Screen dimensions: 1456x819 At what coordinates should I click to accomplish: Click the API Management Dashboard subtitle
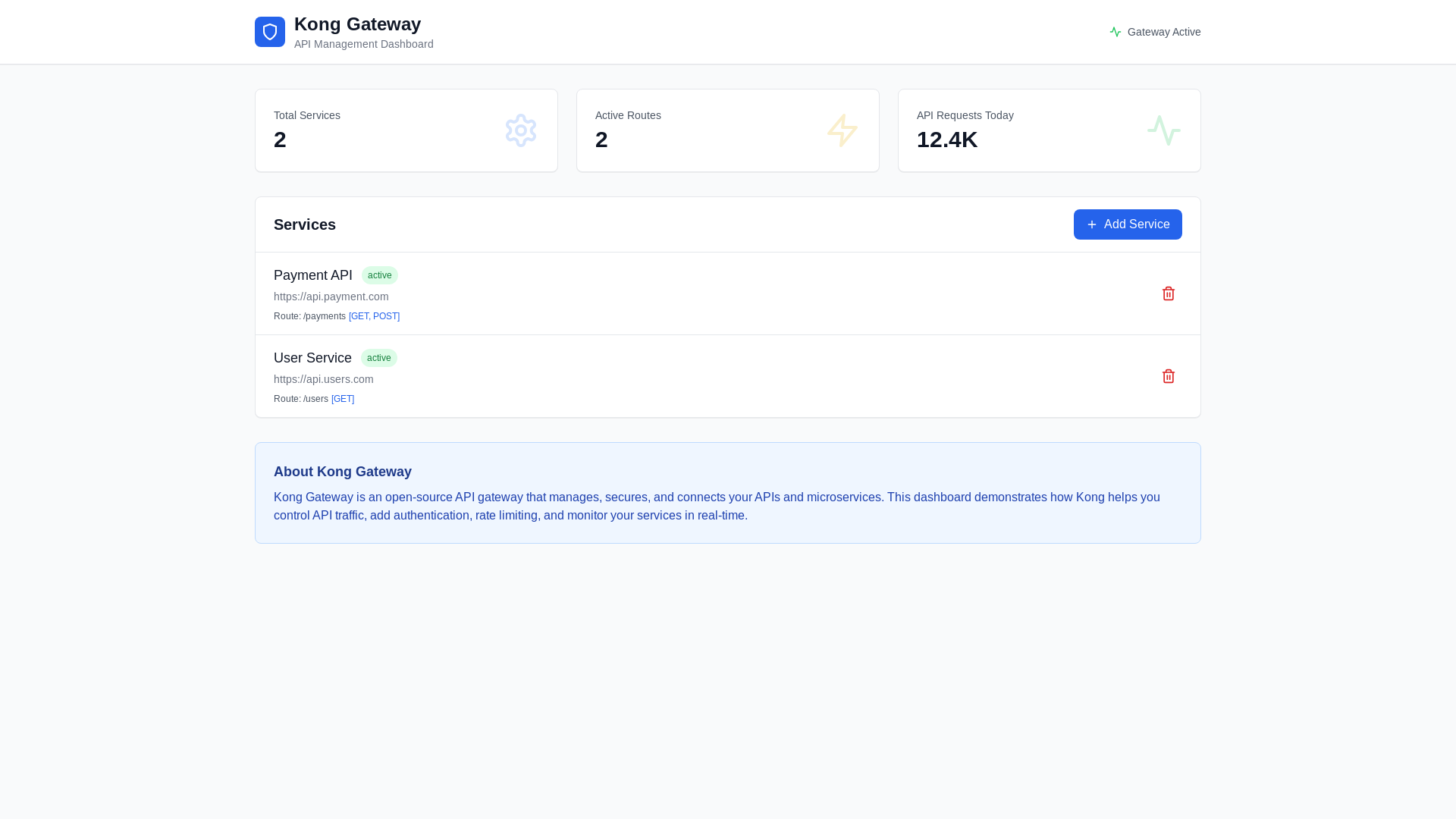(364, 44)
